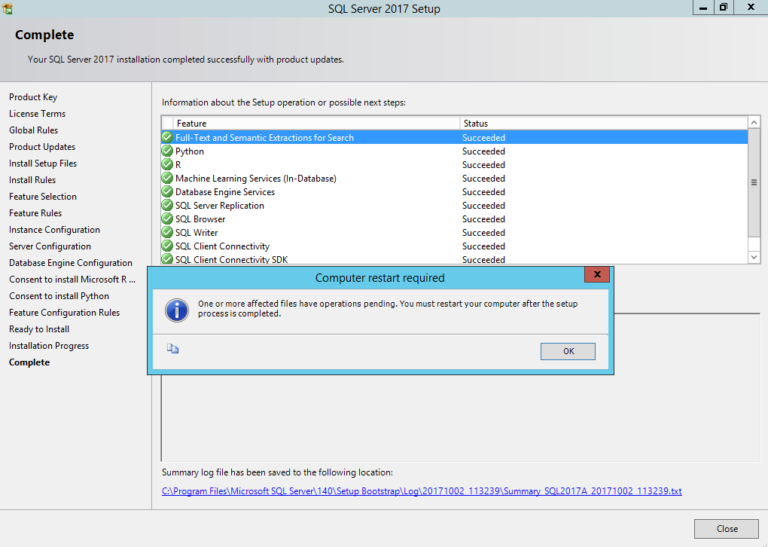Click Feature Selection step in sidebar
This screenshot has height=547, width=768.
[43, 196]
